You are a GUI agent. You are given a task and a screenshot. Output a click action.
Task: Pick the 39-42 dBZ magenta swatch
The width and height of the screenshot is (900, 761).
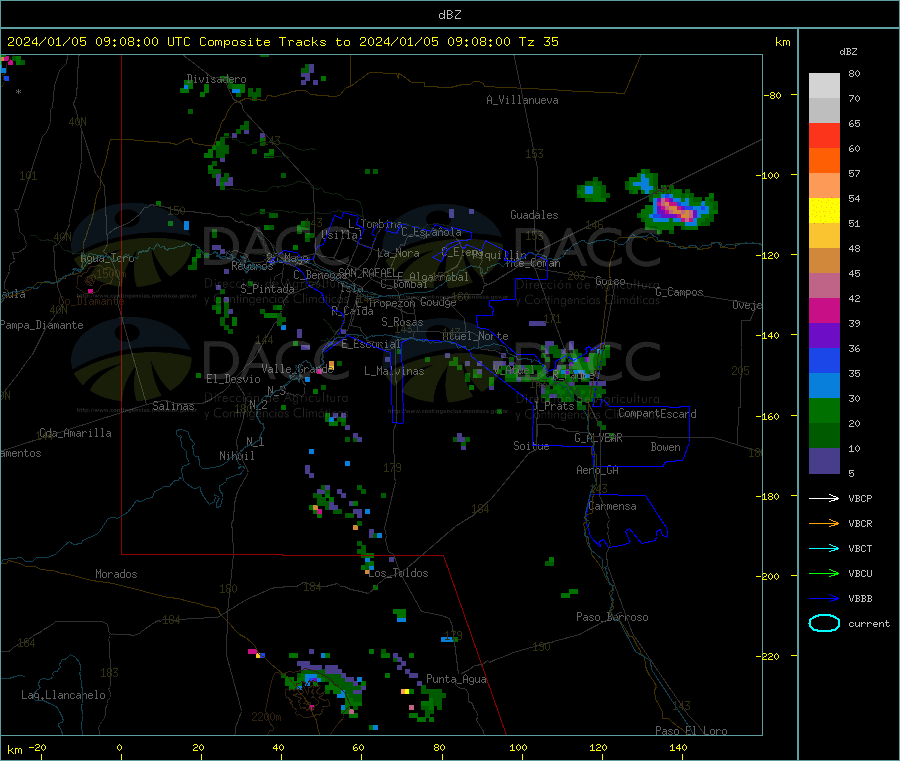point(824,310)
